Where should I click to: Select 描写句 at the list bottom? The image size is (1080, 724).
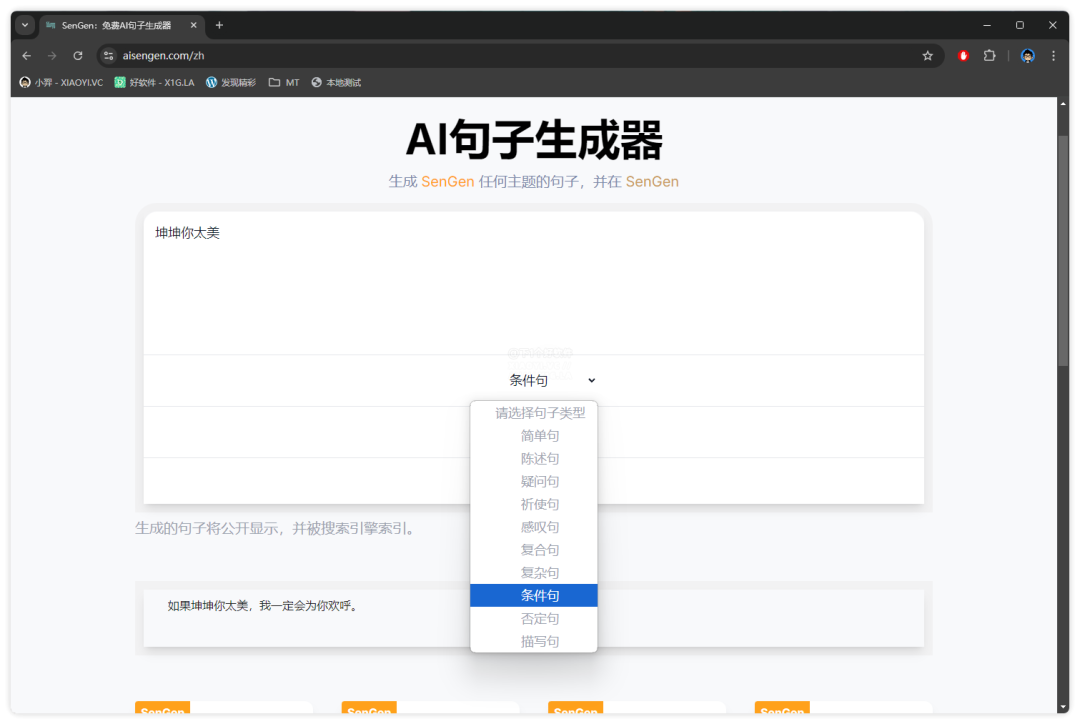click(x=540, y=641)
